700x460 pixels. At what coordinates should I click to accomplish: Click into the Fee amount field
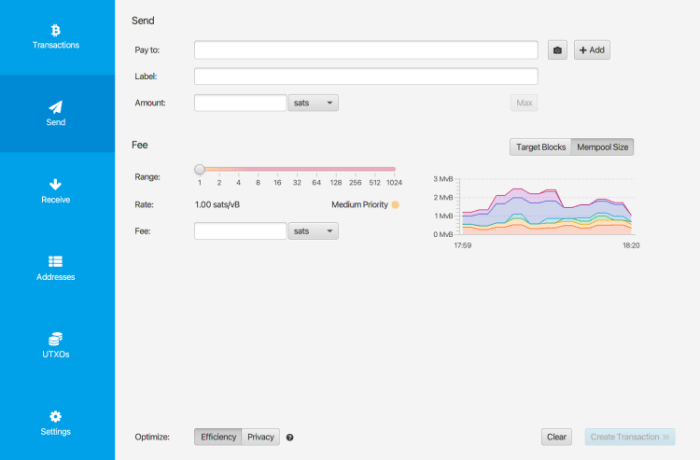pos(240,231)
